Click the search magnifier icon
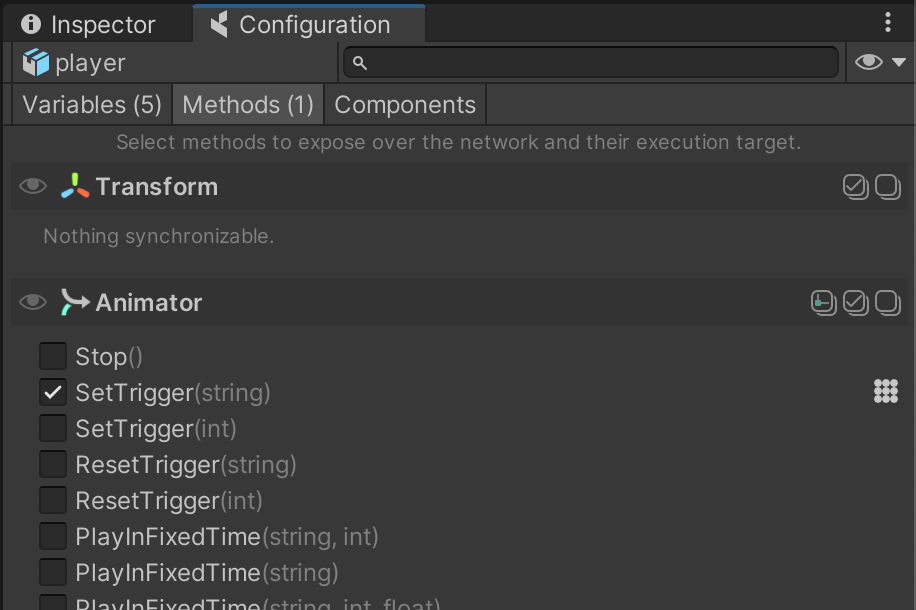The image size is (916, 610). click(x=360, y=63)
